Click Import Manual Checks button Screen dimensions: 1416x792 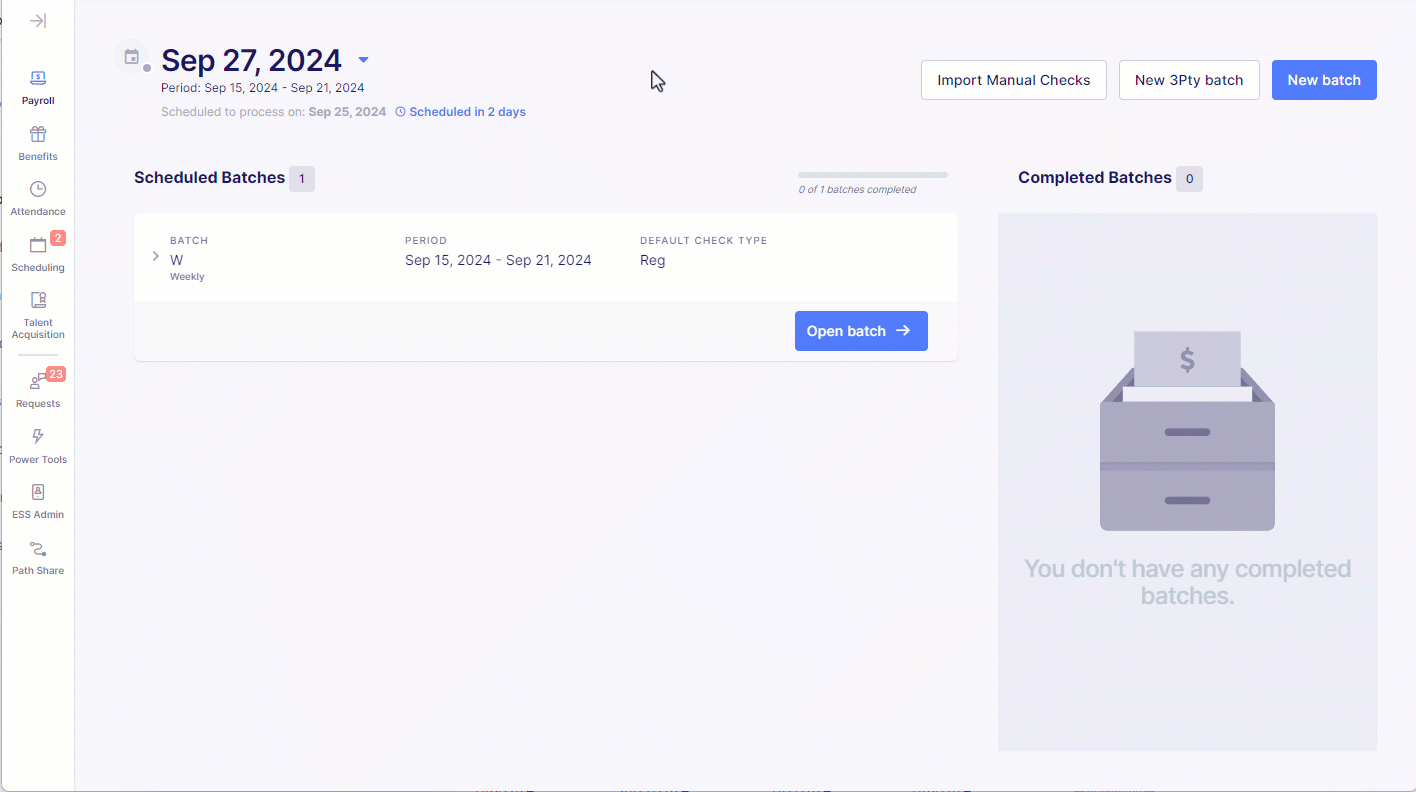coord(1014,80)
